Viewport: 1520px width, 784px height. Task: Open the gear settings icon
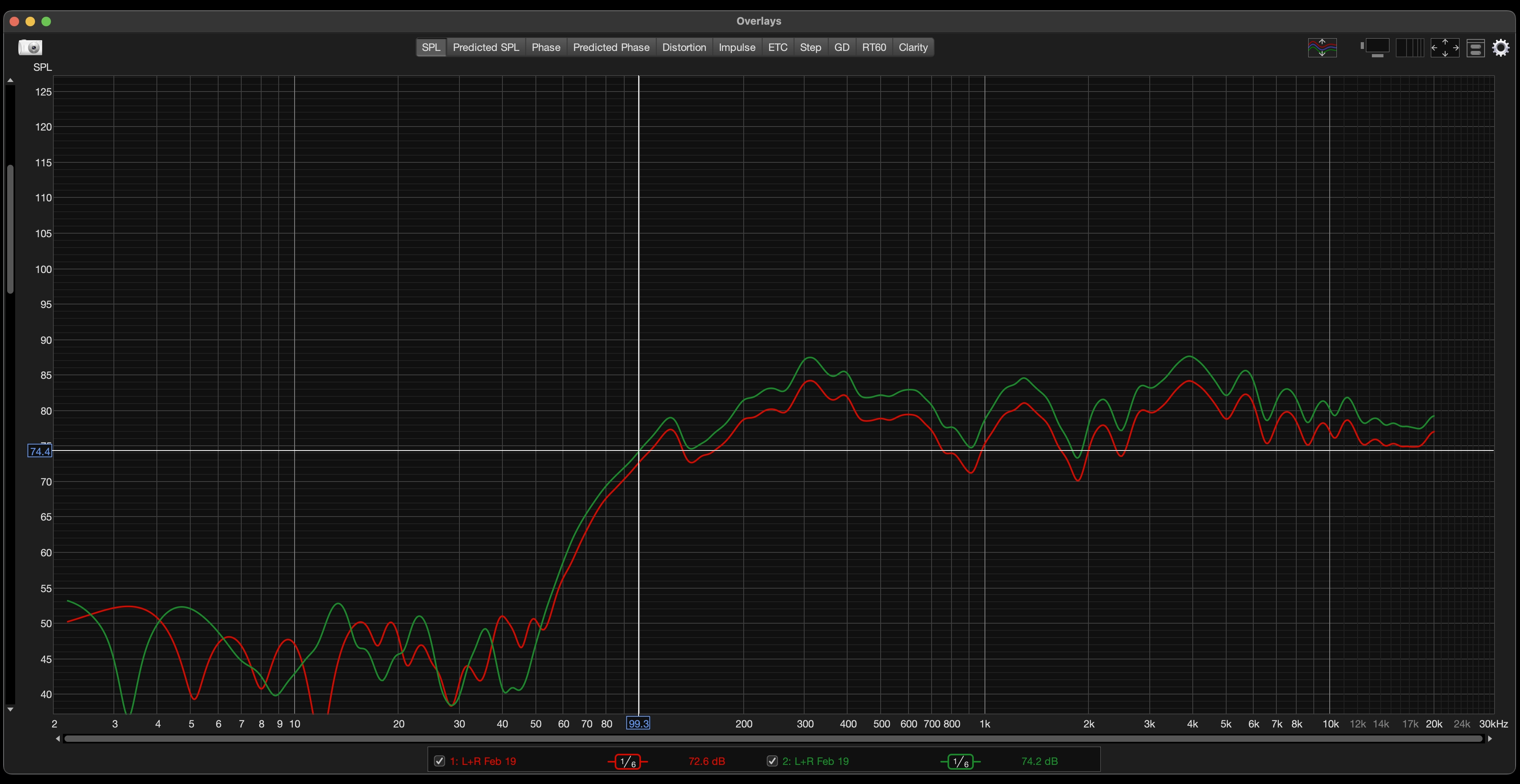coord(1500,47)
